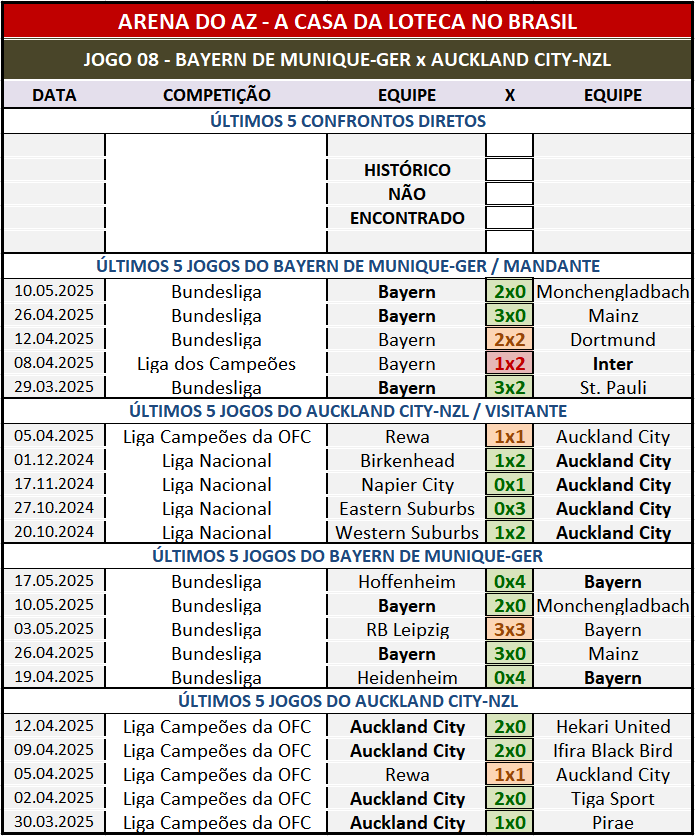Click the red 1x2 score cell
Screen dimensions: 695x836
coord(509,364)
